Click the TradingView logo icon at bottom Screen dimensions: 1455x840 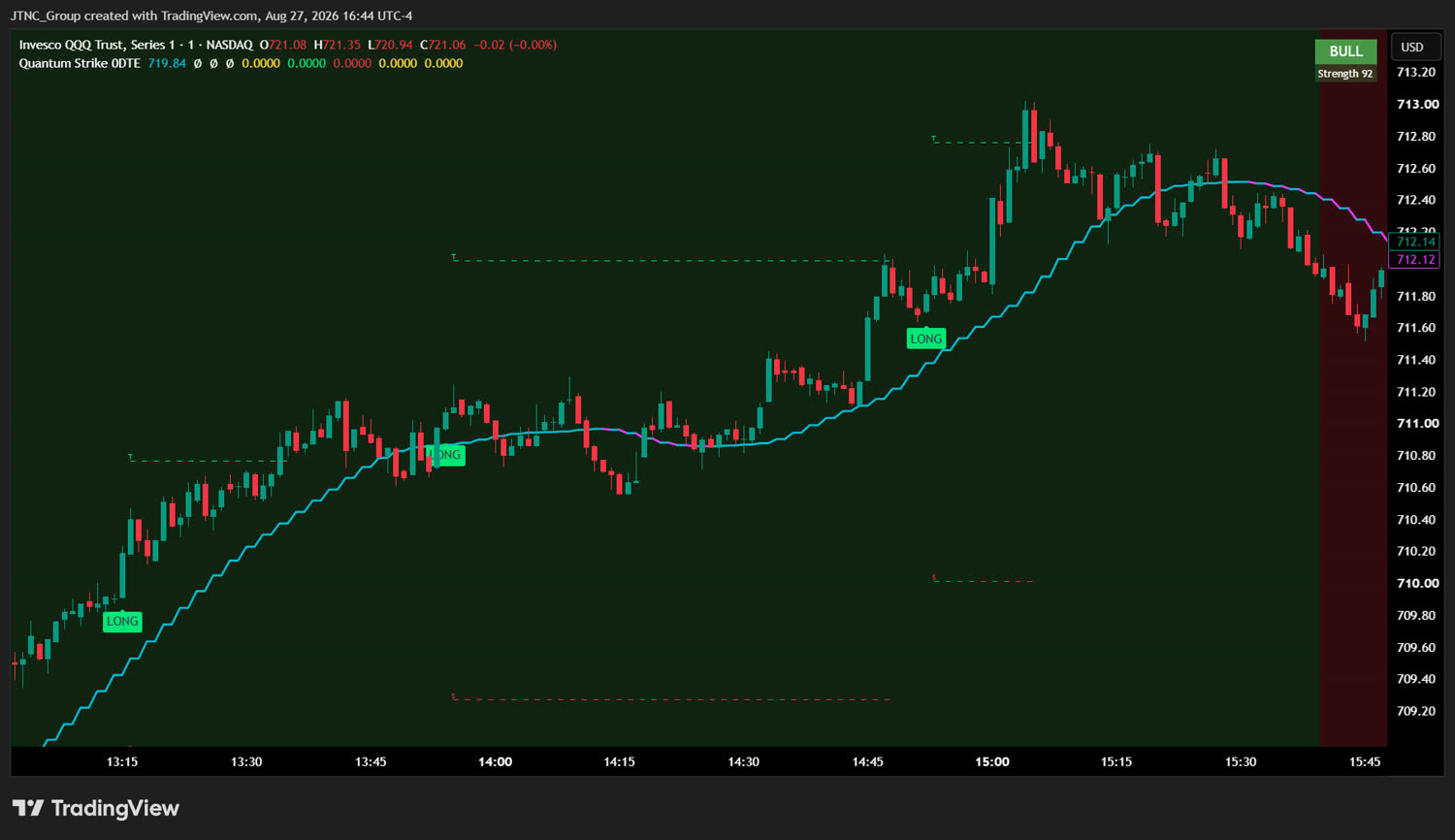click(28, 808)
